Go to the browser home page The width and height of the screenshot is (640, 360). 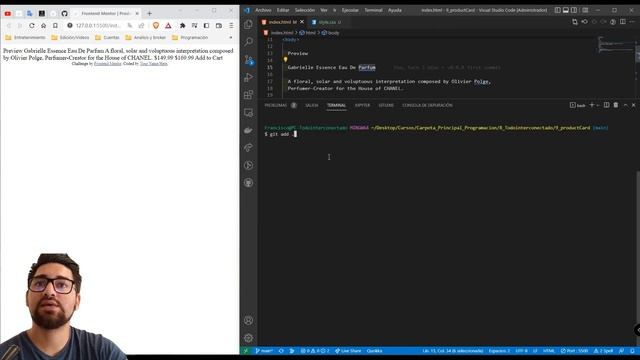click(x=43, y=25)
